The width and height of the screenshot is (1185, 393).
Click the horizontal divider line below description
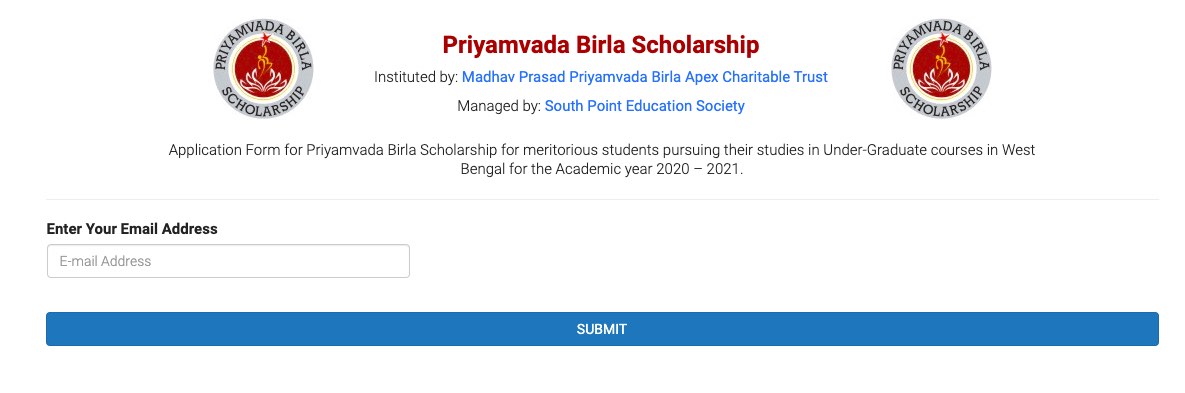pyautogui.click(x=602, y=200)
